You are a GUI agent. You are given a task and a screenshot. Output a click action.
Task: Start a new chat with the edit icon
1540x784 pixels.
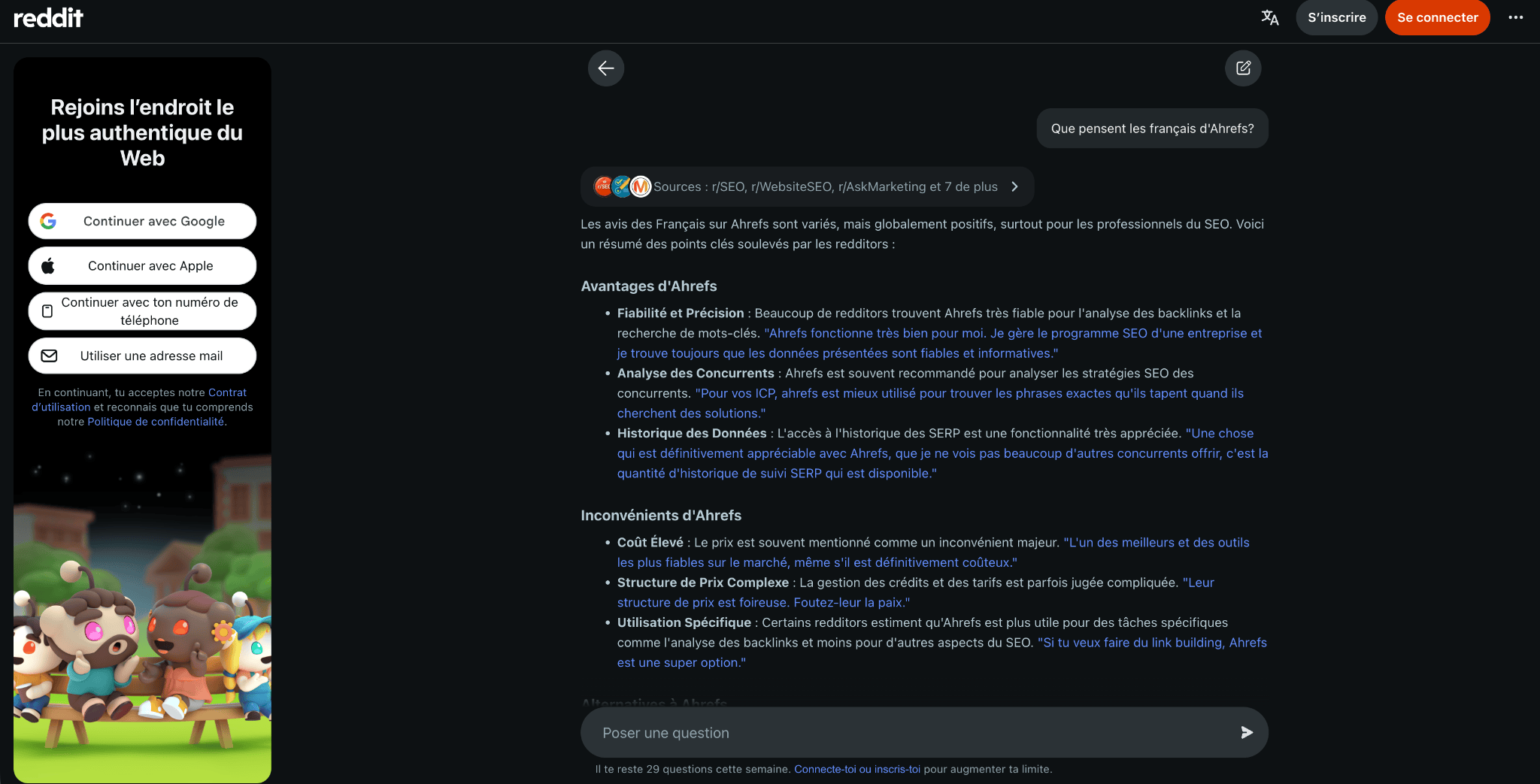click(x=1243, y=68)
